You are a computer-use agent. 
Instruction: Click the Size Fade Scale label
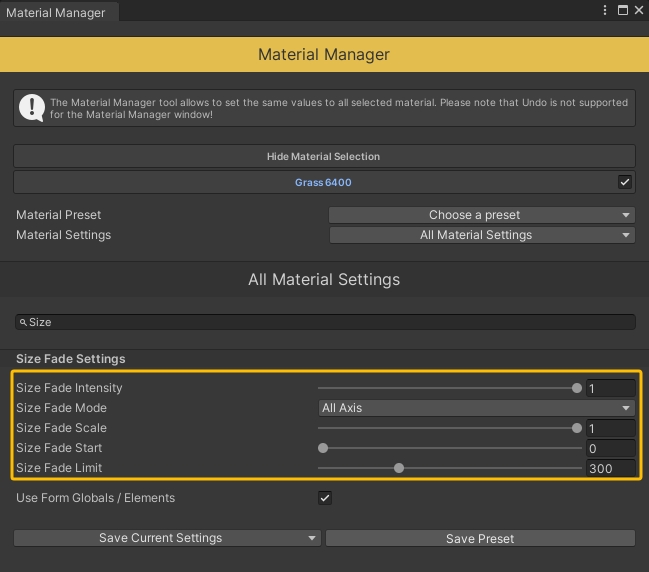61,428
